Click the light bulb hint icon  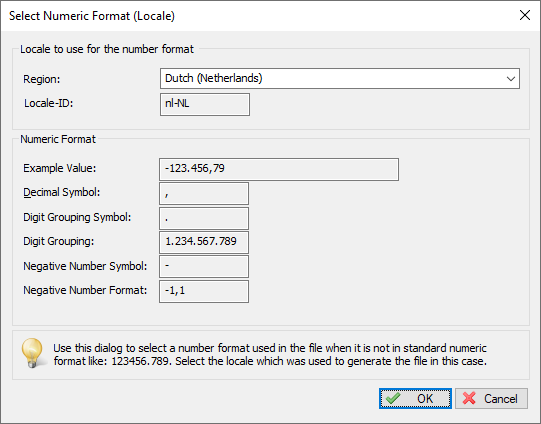tap(32, 353)
